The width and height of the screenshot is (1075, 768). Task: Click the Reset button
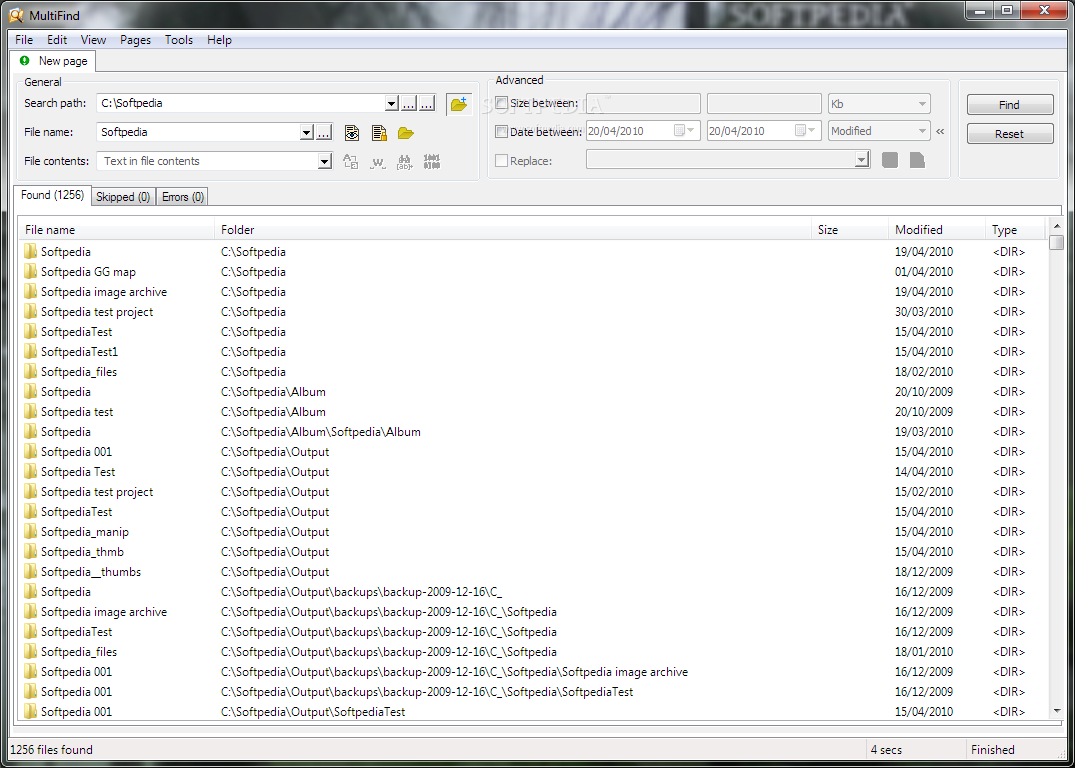pos(1010,134)
